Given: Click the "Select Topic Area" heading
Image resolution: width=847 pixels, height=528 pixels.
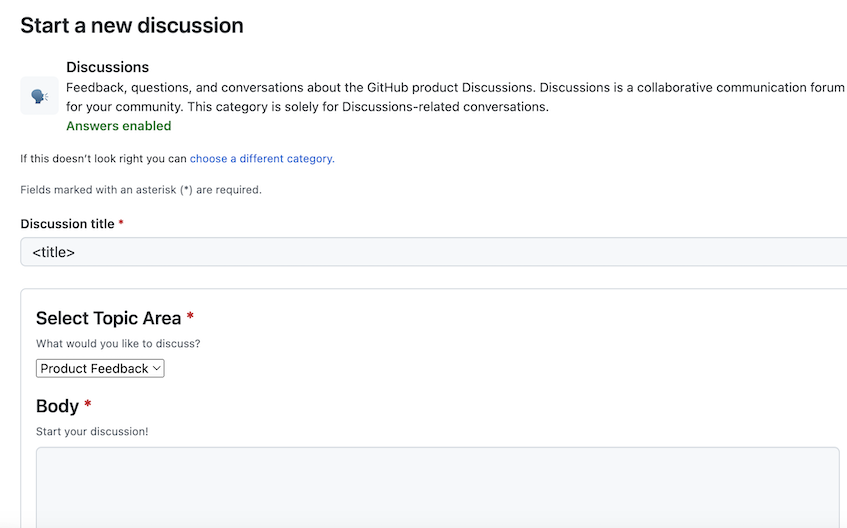Looking at the screenshot, I should pyautogui.click(x=108, y=318).
